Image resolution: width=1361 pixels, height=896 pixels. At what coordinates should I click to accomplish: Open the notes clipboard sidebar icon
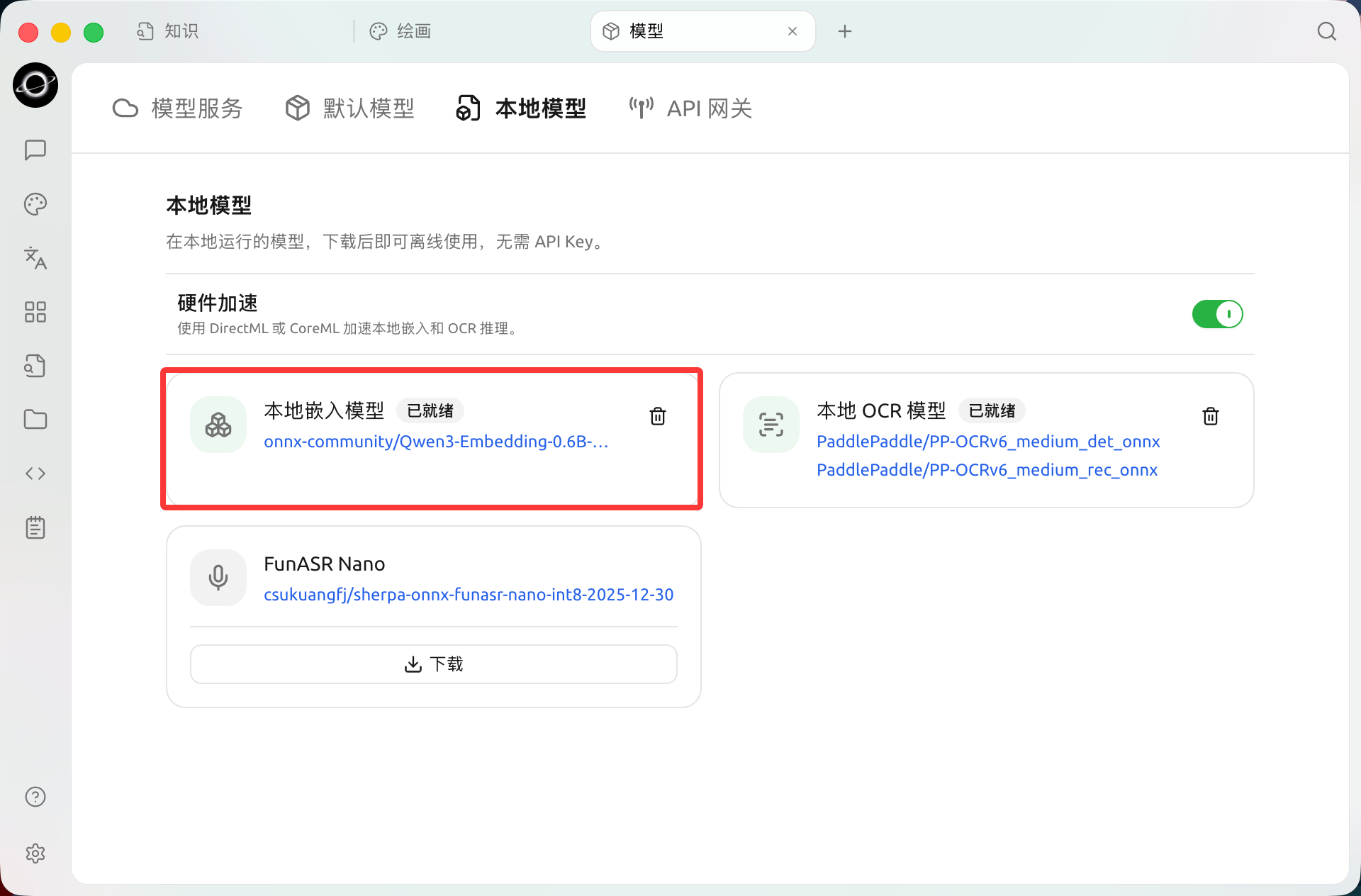click(35, 527)
